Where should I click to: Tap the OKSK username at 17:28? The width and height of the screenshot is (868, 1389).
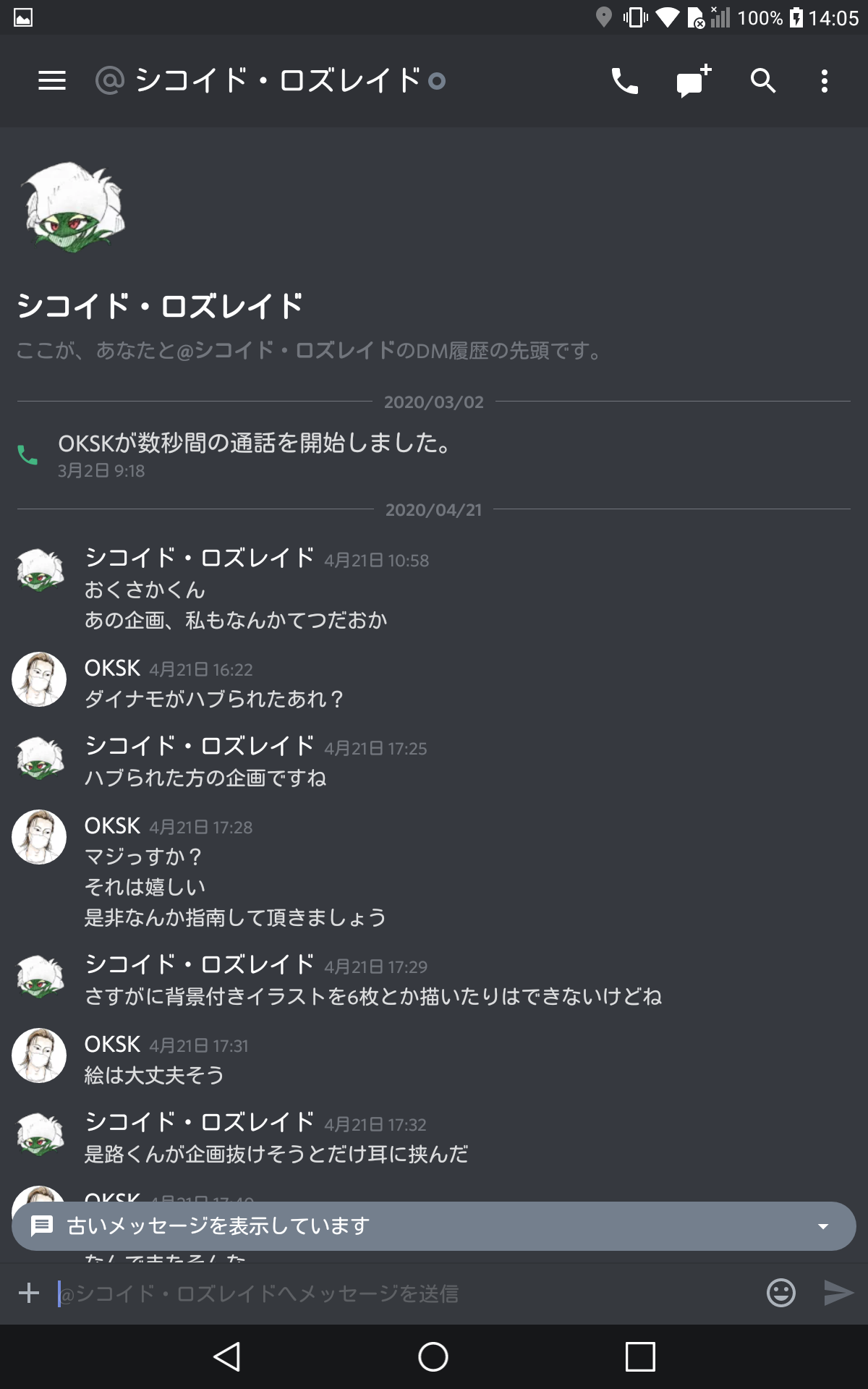coord(112,825)
